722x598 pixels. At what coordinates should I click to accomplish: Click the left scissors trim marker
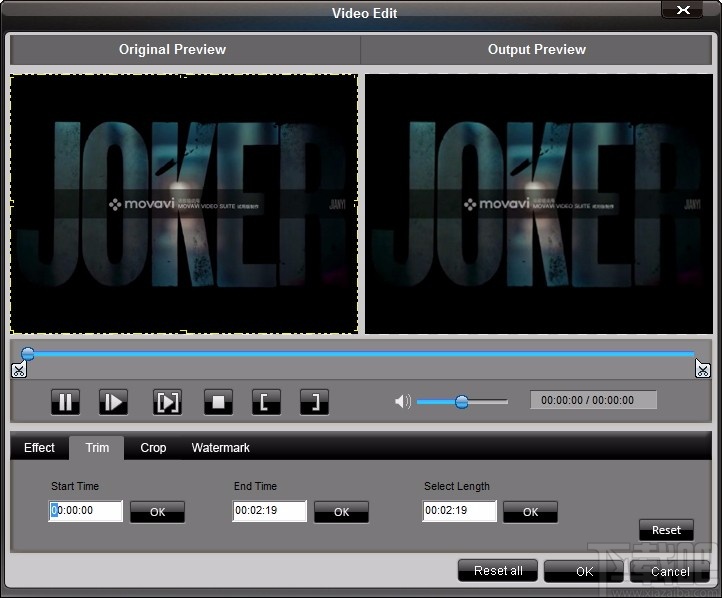[19, 370]
